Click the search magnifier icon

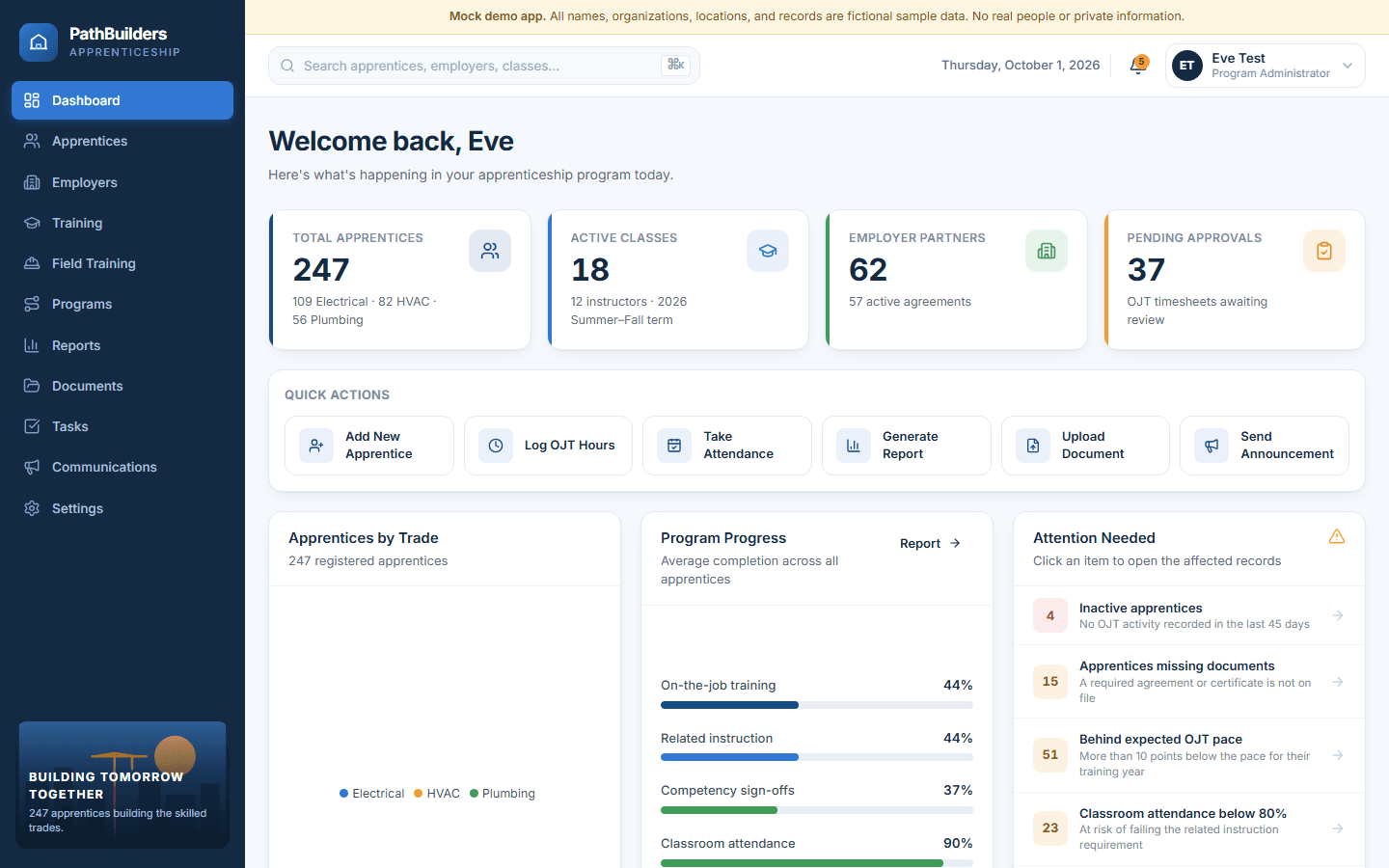point(287,66)
